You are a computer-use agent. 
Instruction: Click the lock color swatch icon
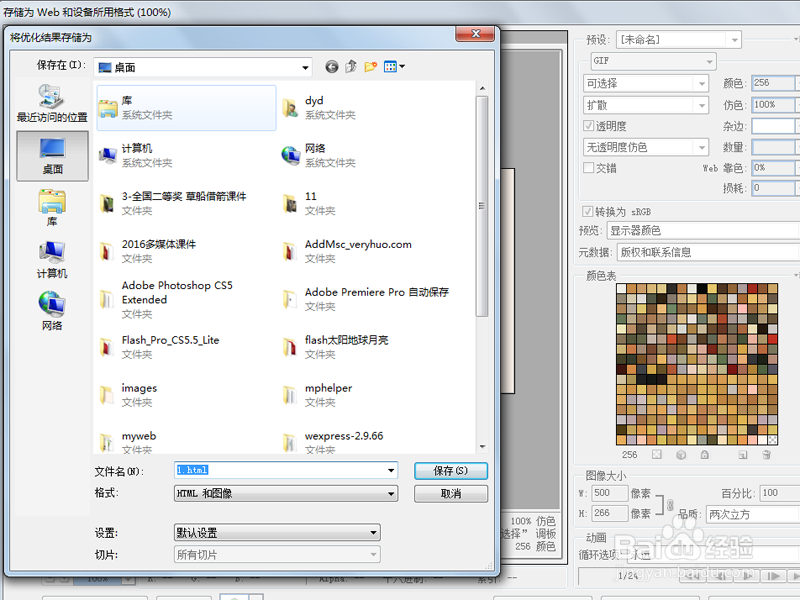pos(705,455)
